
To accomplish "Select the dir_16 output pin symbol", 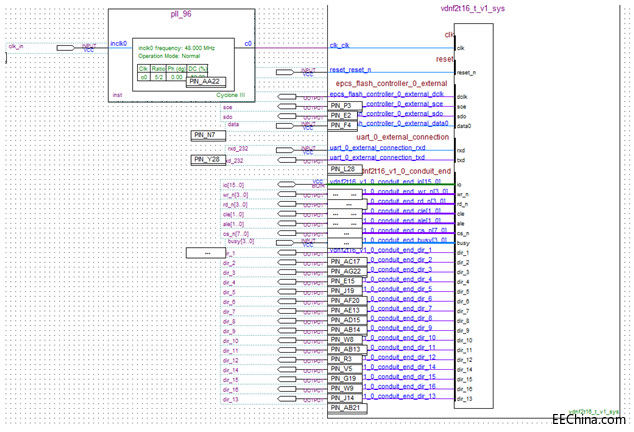I will click(287, 389).
